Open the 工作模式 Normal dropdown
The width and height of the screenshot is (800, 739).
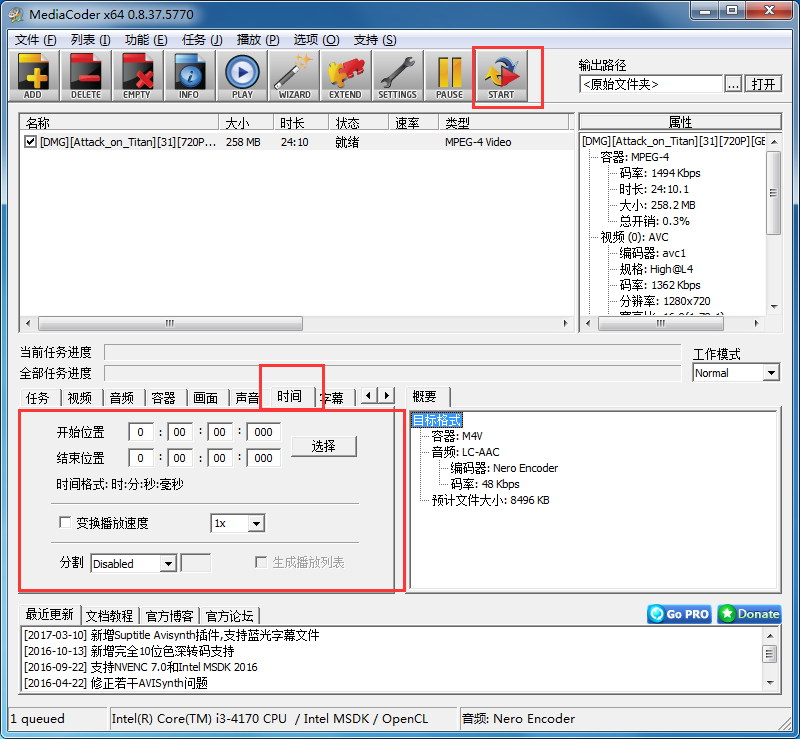[735, 372]
